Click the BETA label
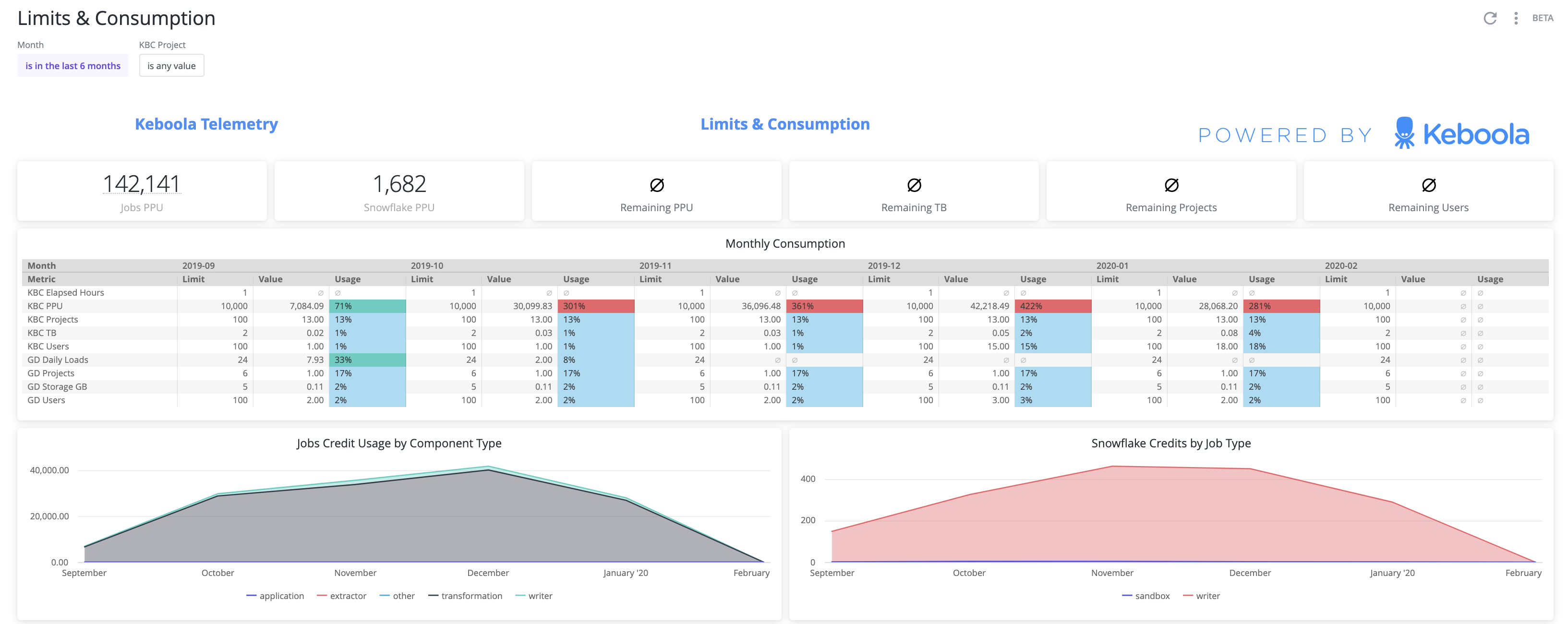The width and height of the screenshot is (1568, 624). [1543, 18]
